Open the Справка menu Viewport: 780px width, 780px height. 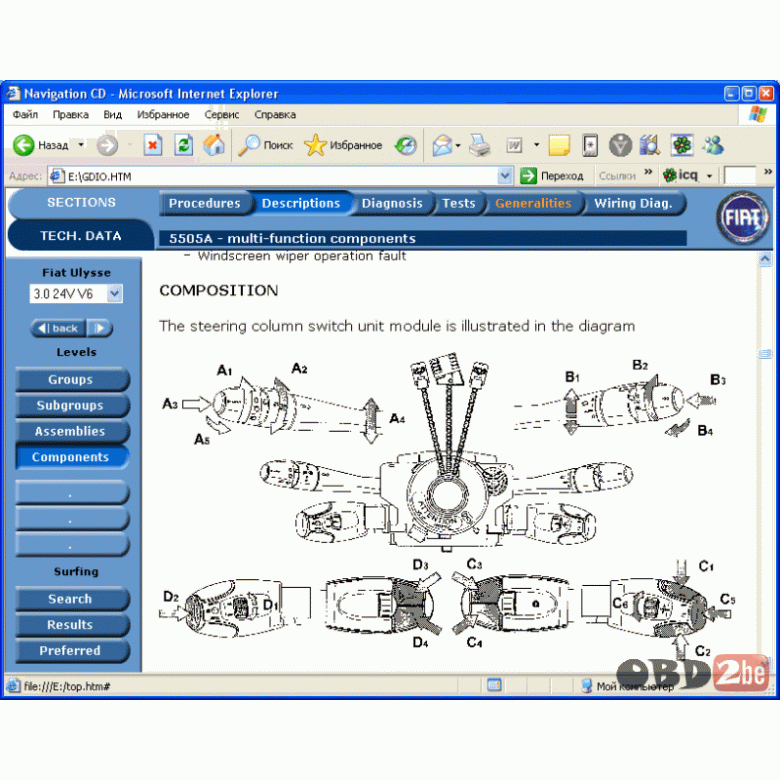pos(275,114)
